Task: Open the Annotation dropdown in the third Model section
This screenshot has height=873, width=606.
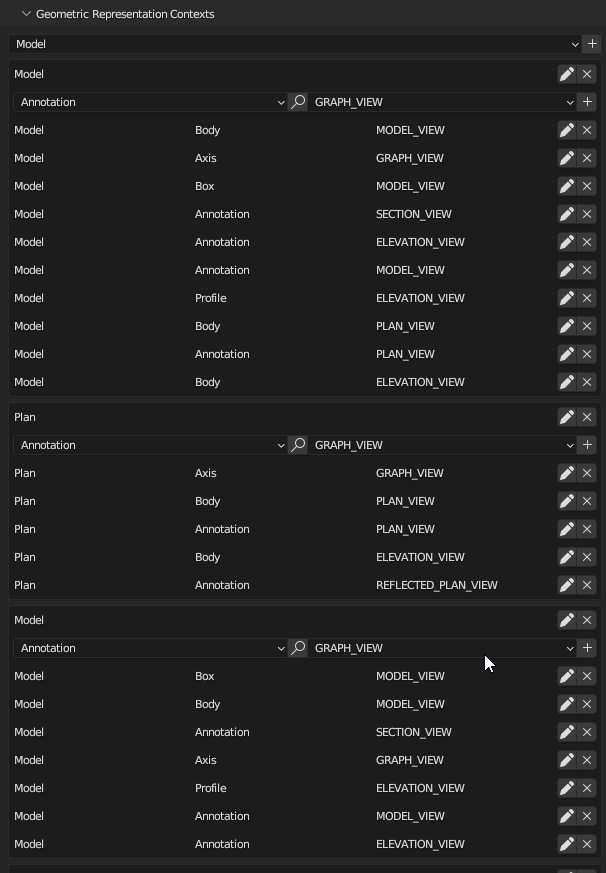Action: pyautogui.click(x=150, y=648)
